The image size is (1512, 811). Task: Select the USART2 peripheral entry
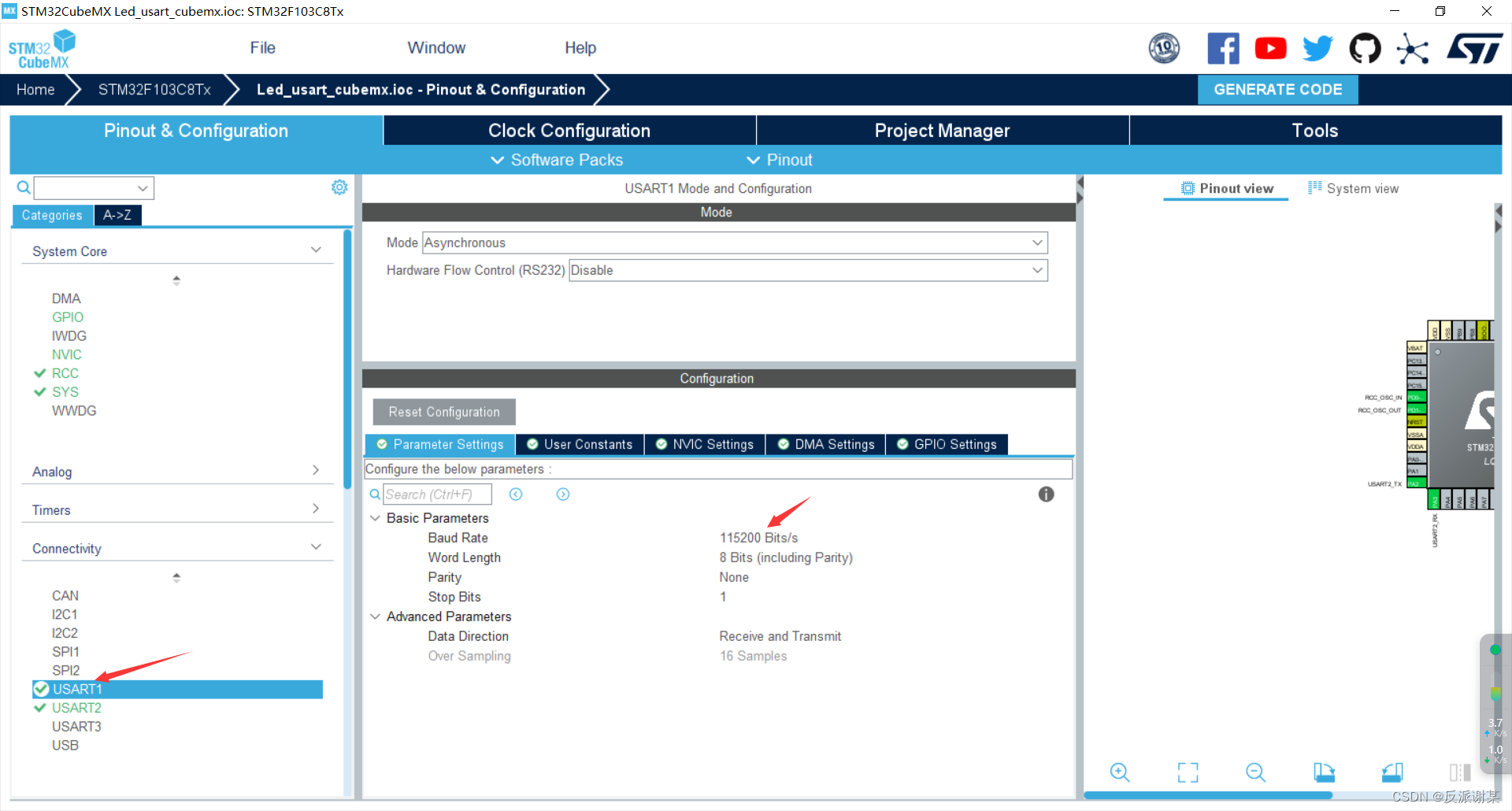pos(76,708)
